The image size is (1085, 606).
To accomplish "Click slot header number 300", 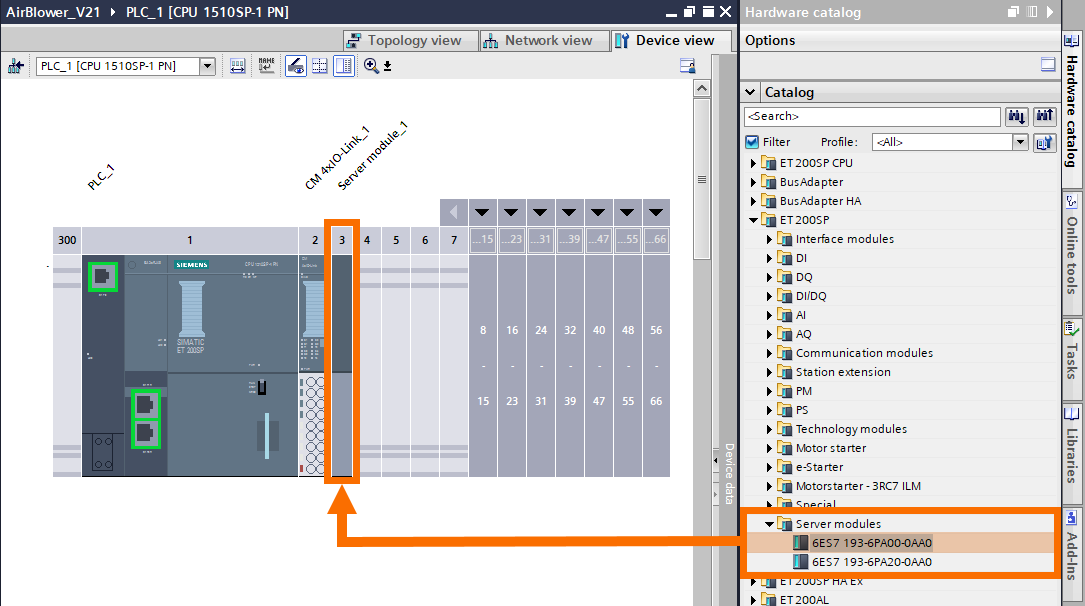I will (67, 240).
